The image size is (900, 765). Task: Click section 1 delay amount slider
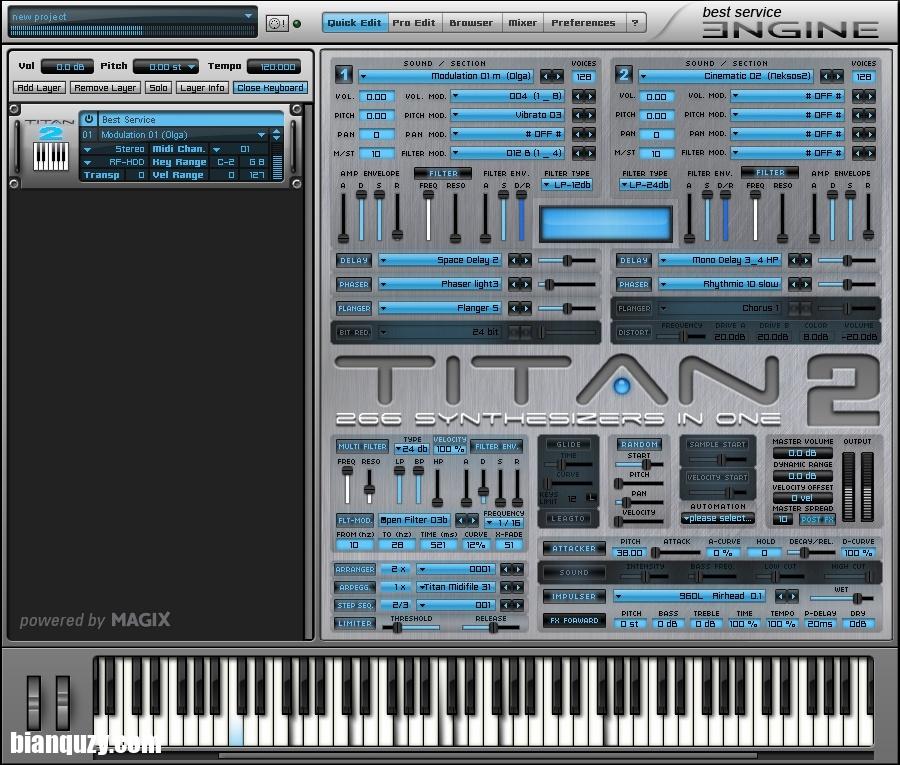click(x=567, y=261)
